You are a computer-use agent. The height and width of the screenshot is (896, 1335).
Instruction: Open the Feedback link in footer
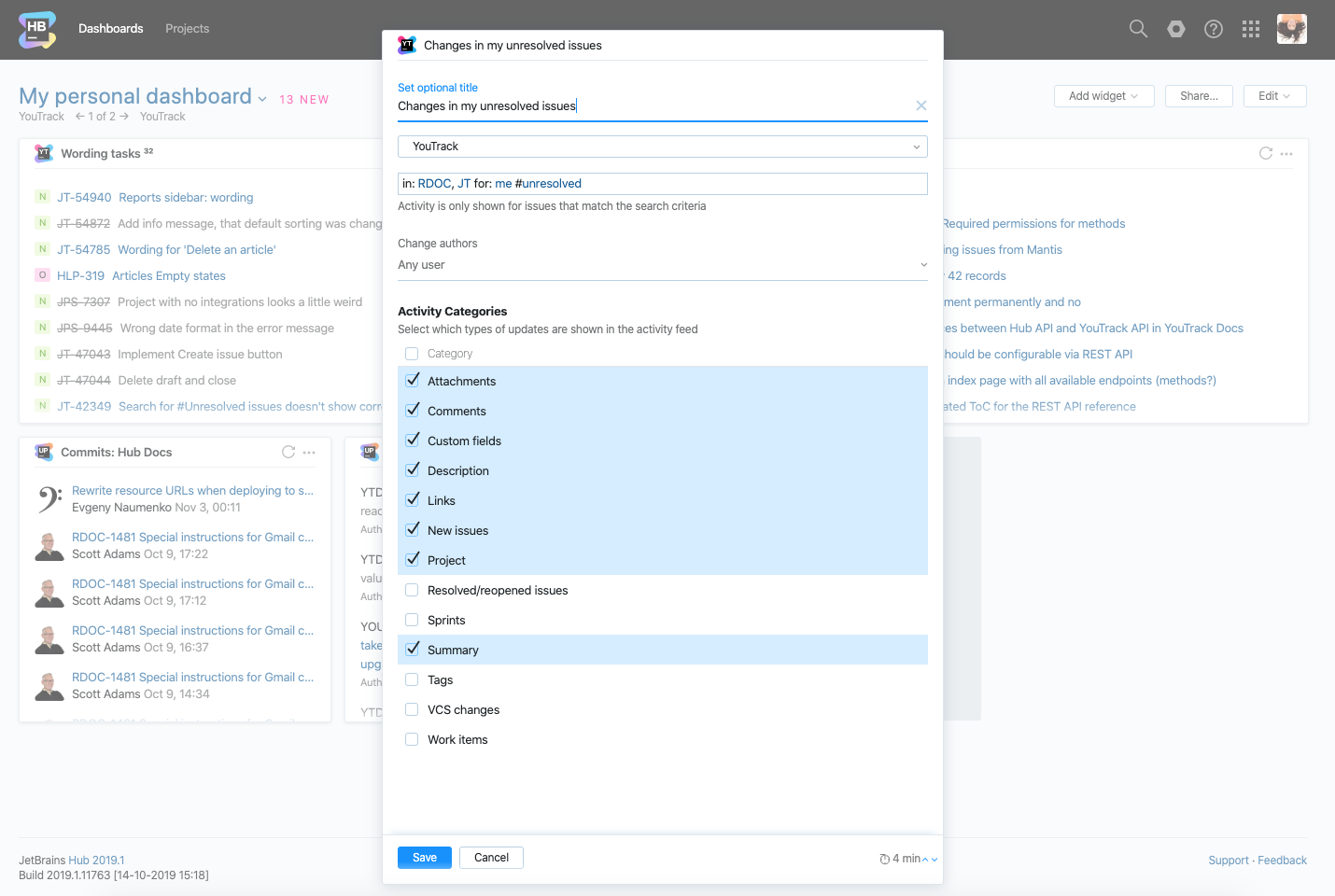coord(1283,861)
